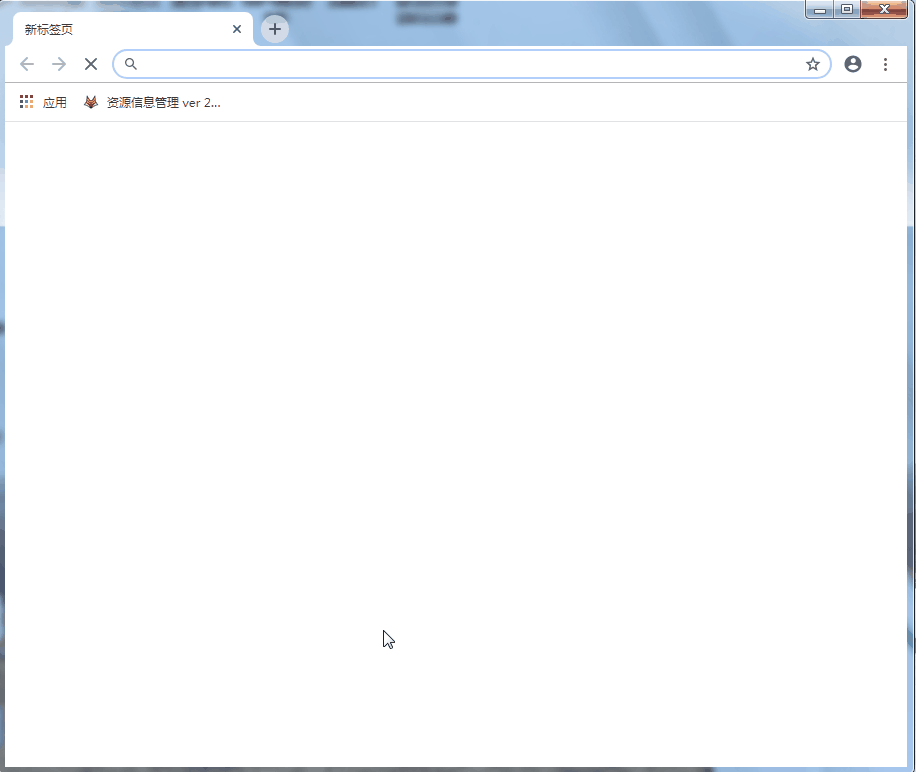The width and height of the screenshot is (916, 772).
Task: Open the 资源信息管理 ver 2... bookmark
Action: 152,103
